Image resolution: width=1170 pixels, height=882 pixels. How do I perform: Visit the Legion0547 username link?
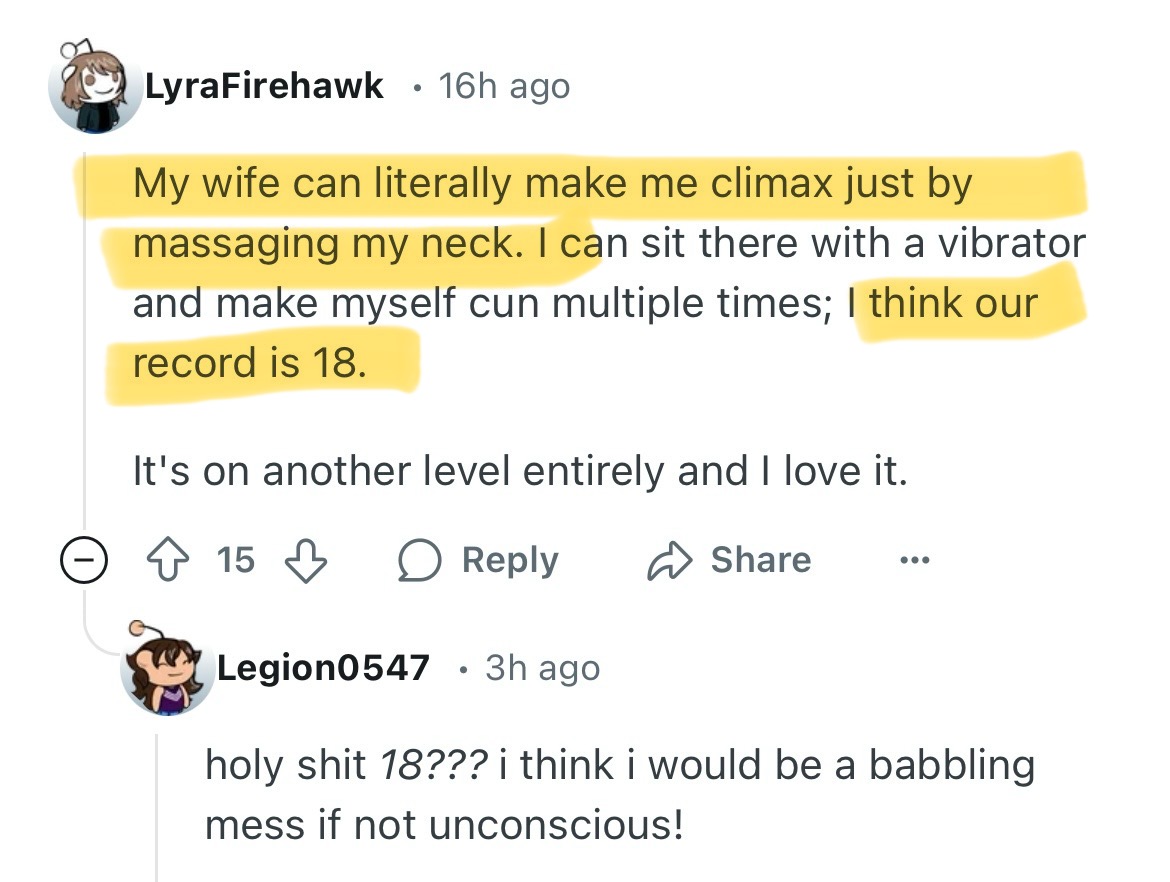(x=323, y=668)
